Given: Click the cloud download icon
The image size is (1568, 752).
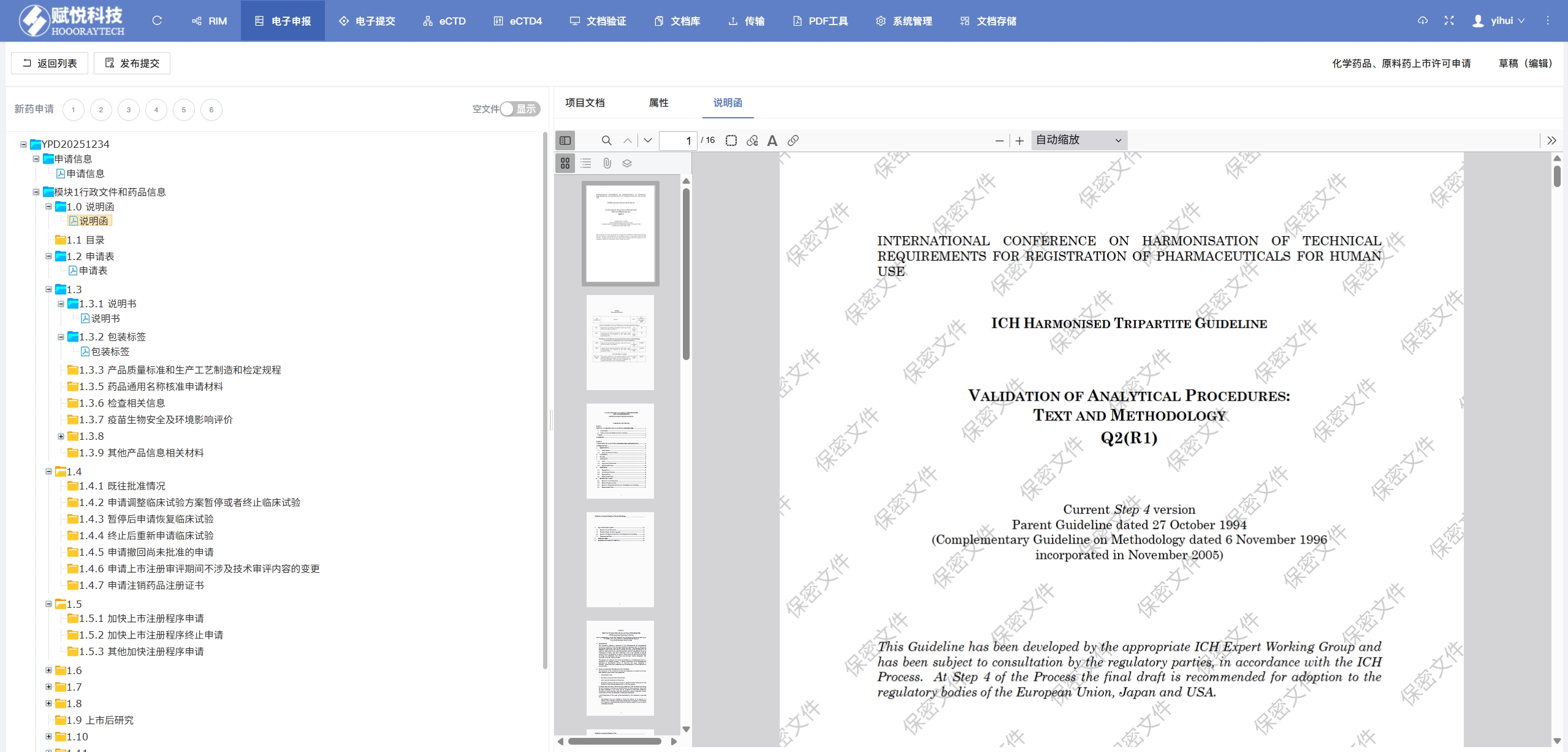Looking at the screenshot, I should [1422, 21].
